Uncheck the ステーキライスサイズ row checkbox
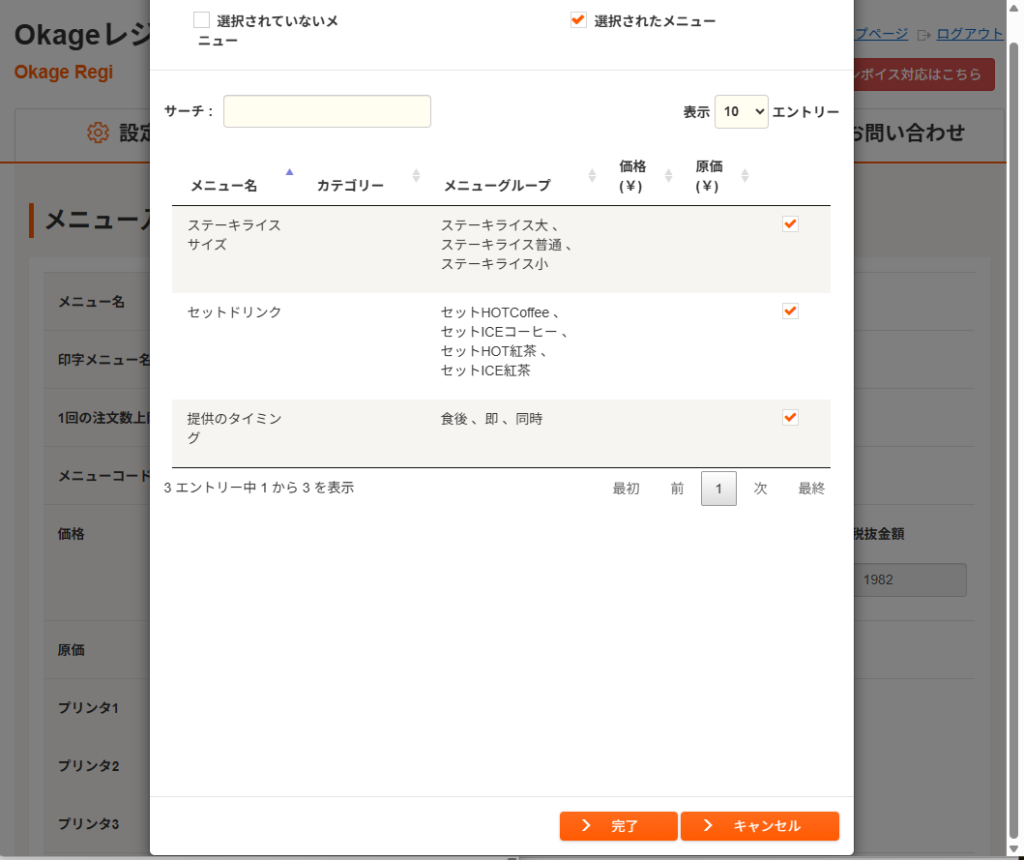 coord(790,224)
